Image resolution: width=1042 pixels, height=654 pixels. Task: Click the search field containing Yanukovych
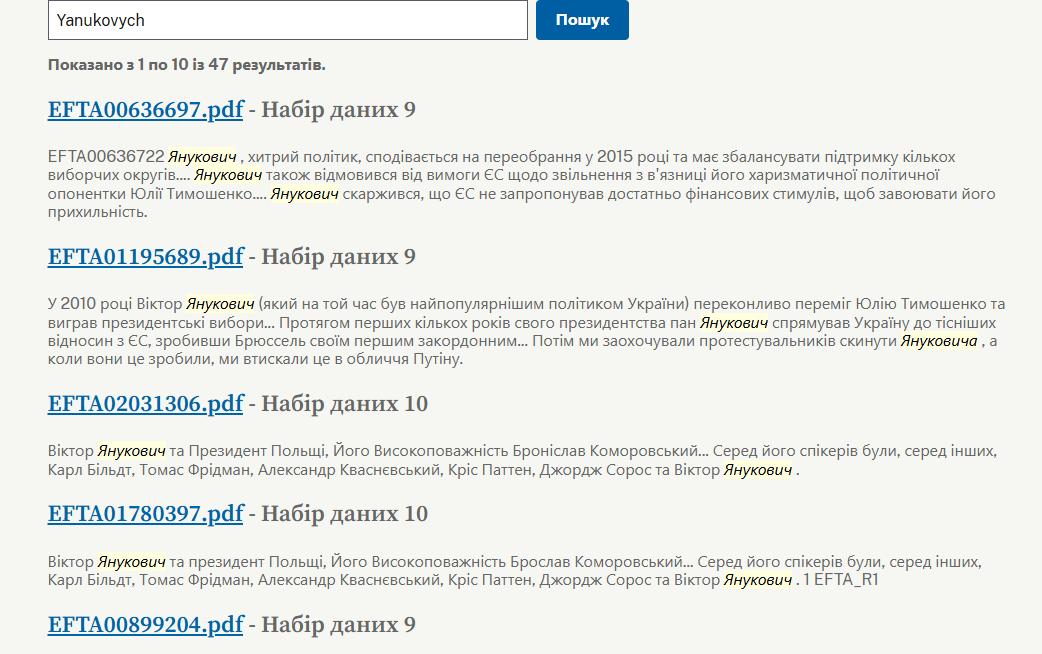pyautogui.click(x=287, y=20)
